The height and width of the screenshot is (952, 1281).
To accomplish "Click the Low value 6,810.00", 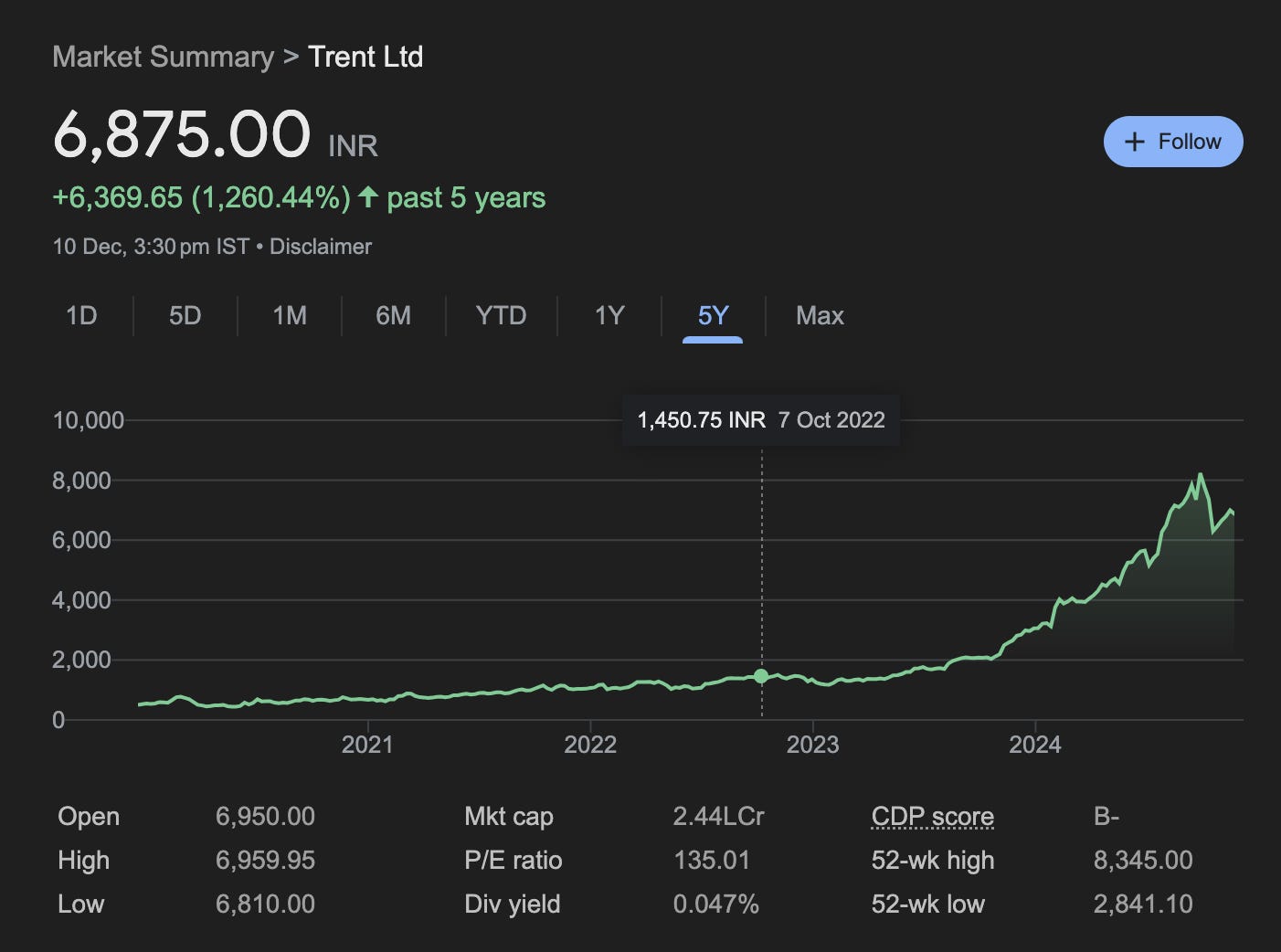I will [x=265, y=904].
